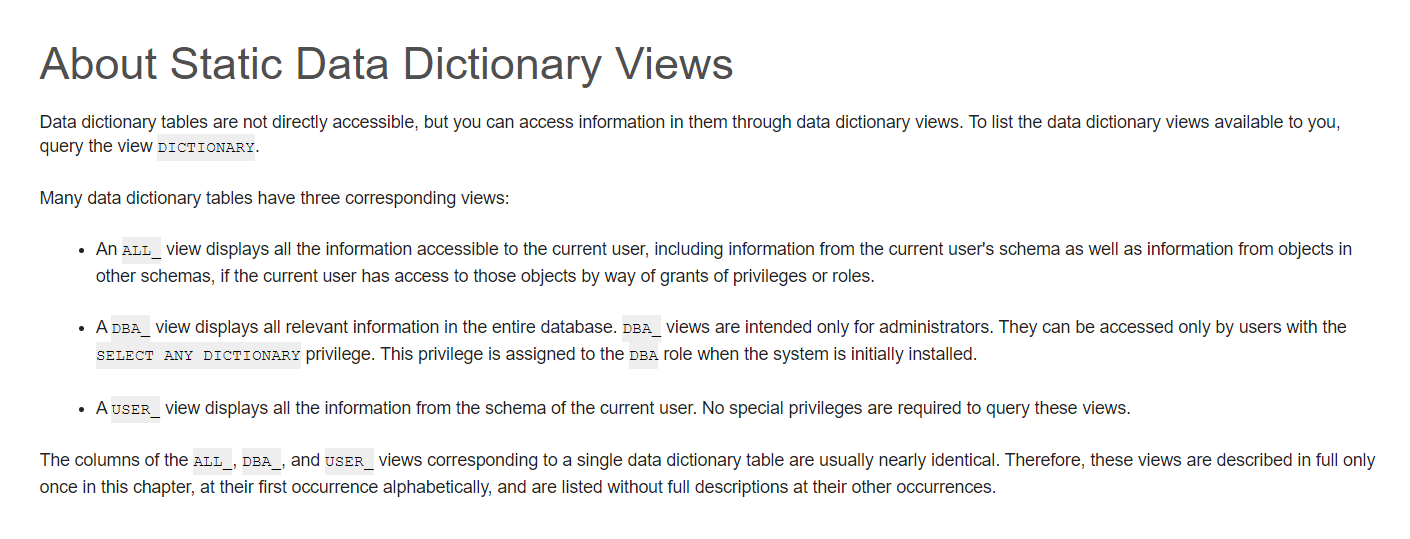Click the bullet marker before "A DBA_ view"
The width and height of the screenshot is (1410, 539).
82,328
